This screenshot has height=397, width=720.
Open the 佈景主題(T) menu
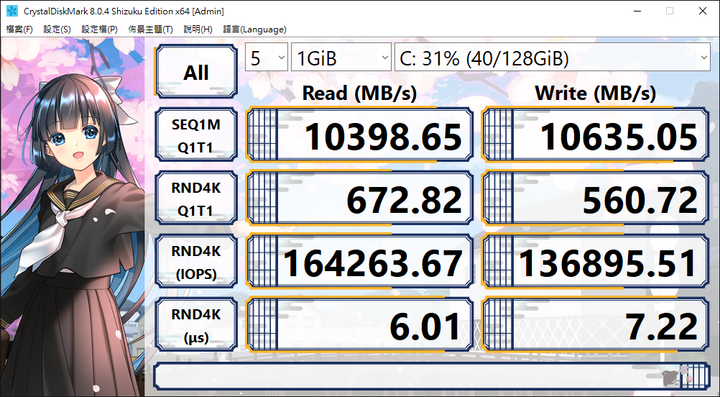point(151,29)
